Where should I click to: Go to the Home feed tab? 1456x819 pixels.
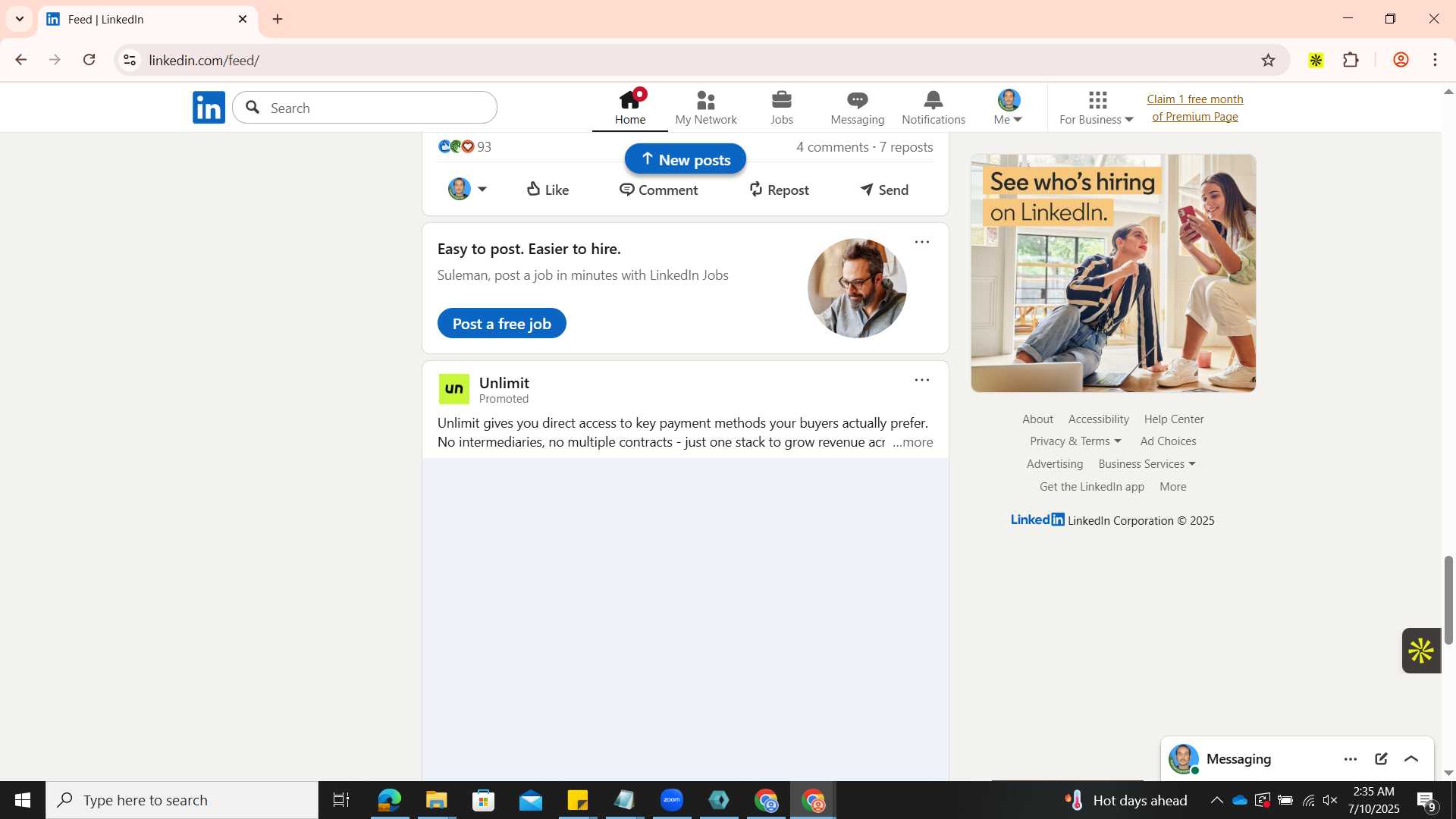[630, 108]
